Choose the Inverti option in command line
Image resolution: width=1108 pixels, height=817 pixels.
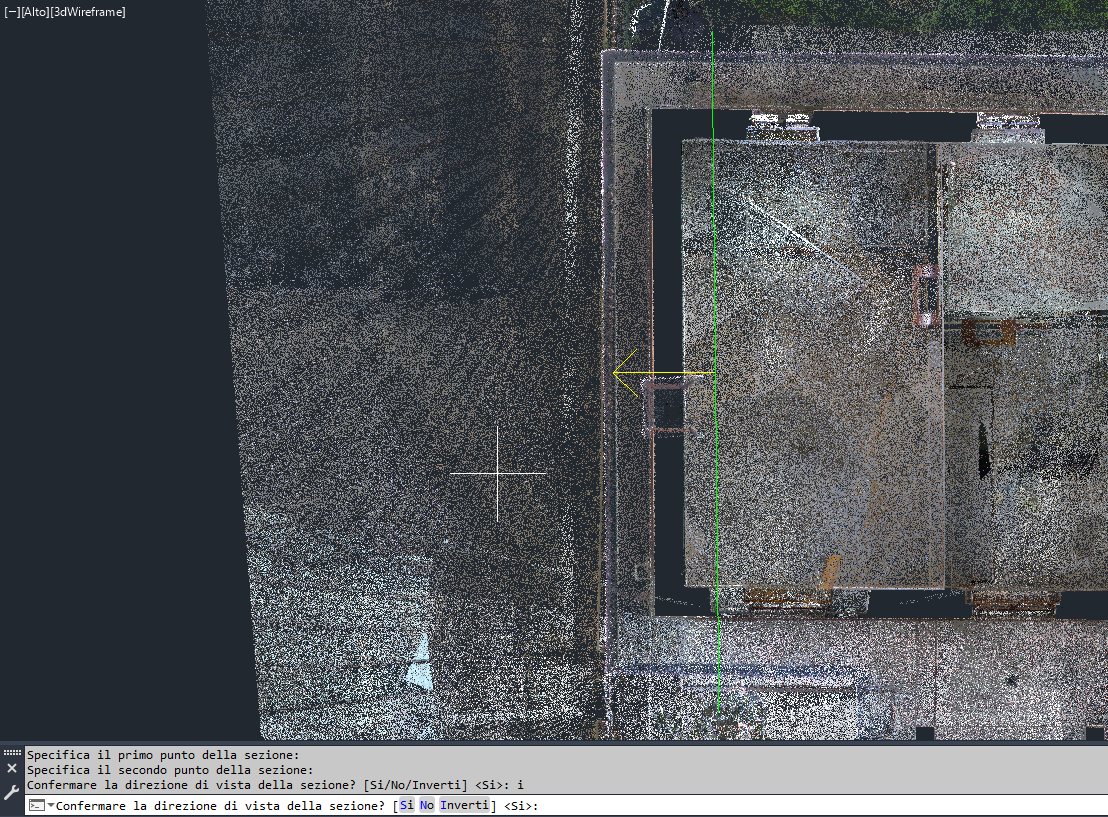[x=464, y=805]
